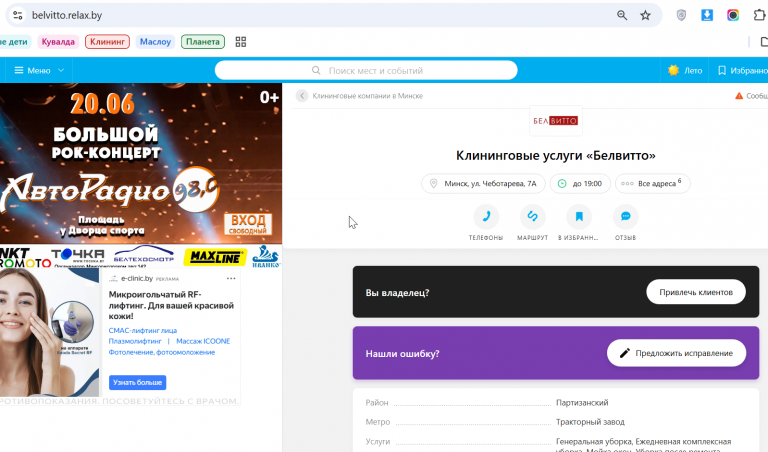
Task: Open Плазмолифтинг link
Action: (x=135, y=341)
